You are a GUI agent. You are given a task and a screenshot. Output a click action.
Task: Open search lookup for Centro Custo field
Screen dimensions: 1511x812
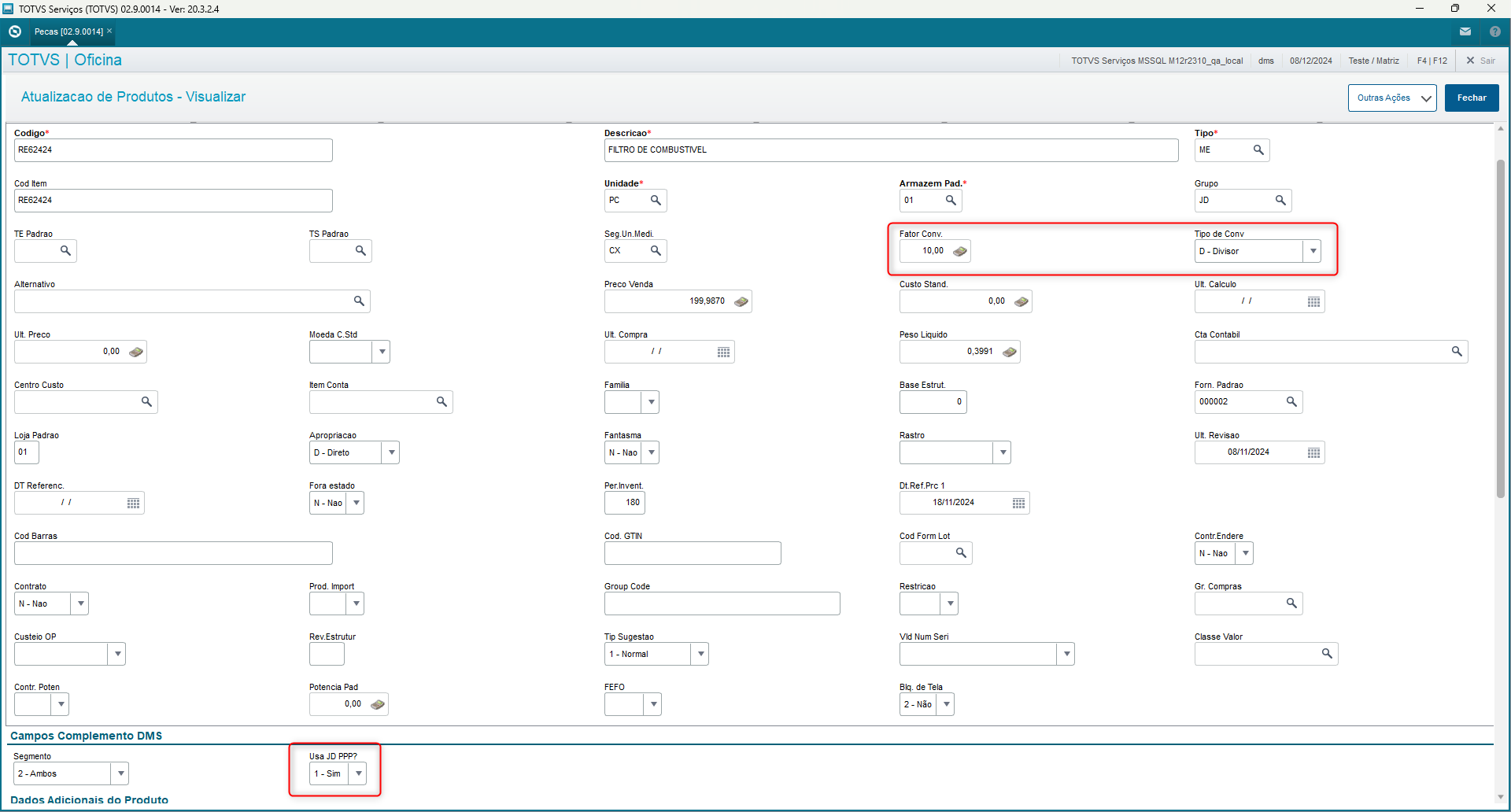coord(146,402)
